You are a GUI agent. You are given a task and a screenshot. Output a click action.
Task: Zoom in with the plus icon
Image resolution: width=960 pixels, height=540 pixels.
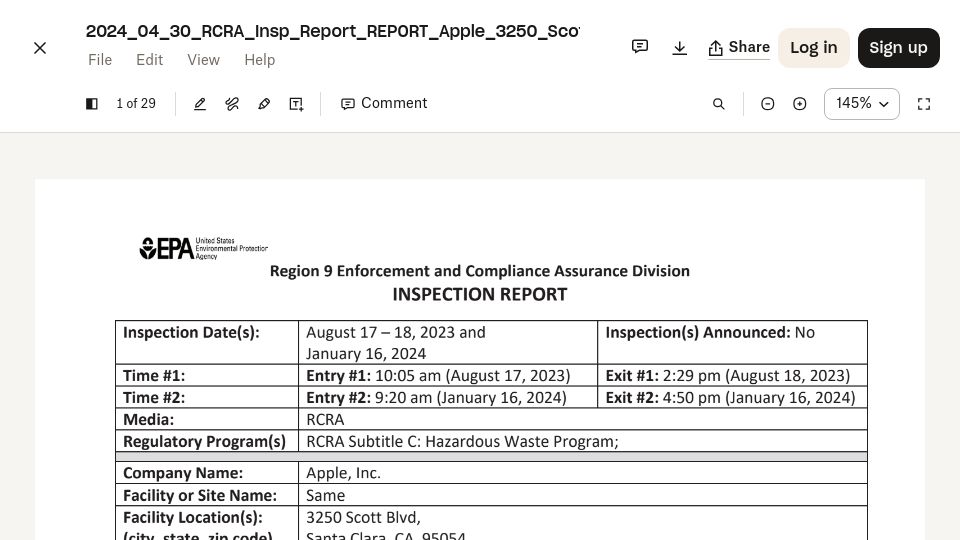pyautogui.click(x=800, y=104)
